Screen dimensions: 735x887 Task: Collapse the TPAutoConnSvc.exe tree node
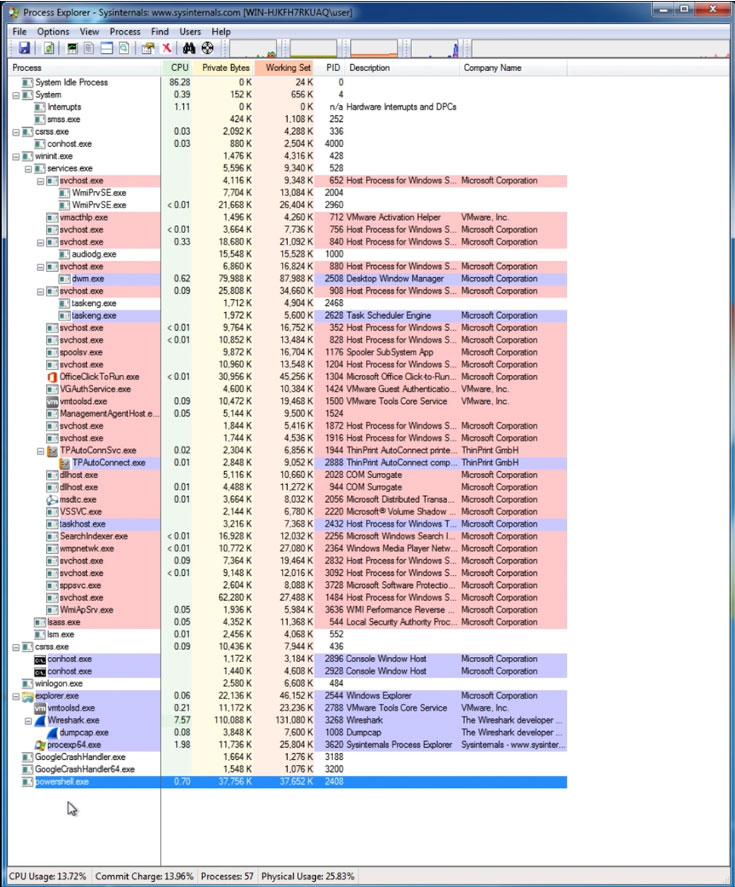pyautogui.click(x=40, y=451)
